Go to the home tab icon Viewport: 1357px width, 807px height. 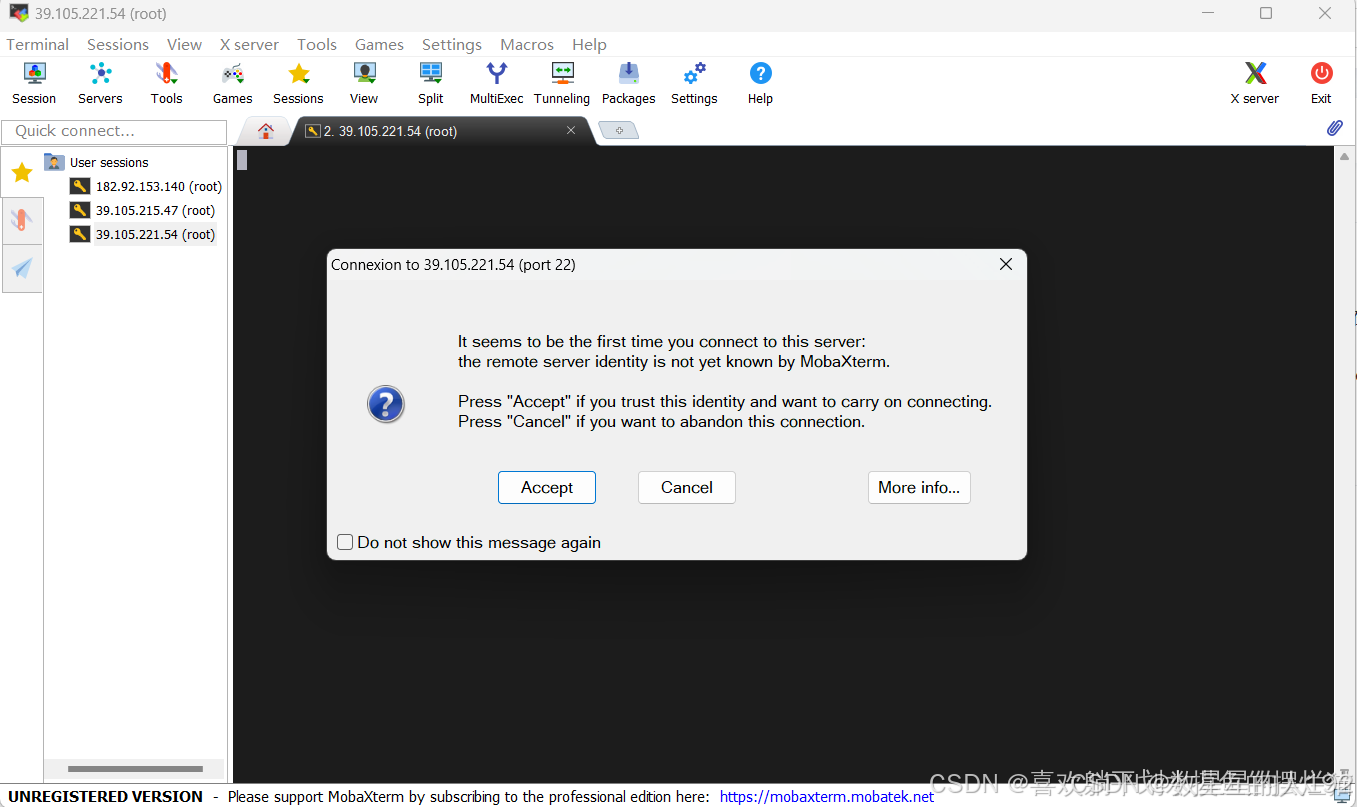click(266, 131)
